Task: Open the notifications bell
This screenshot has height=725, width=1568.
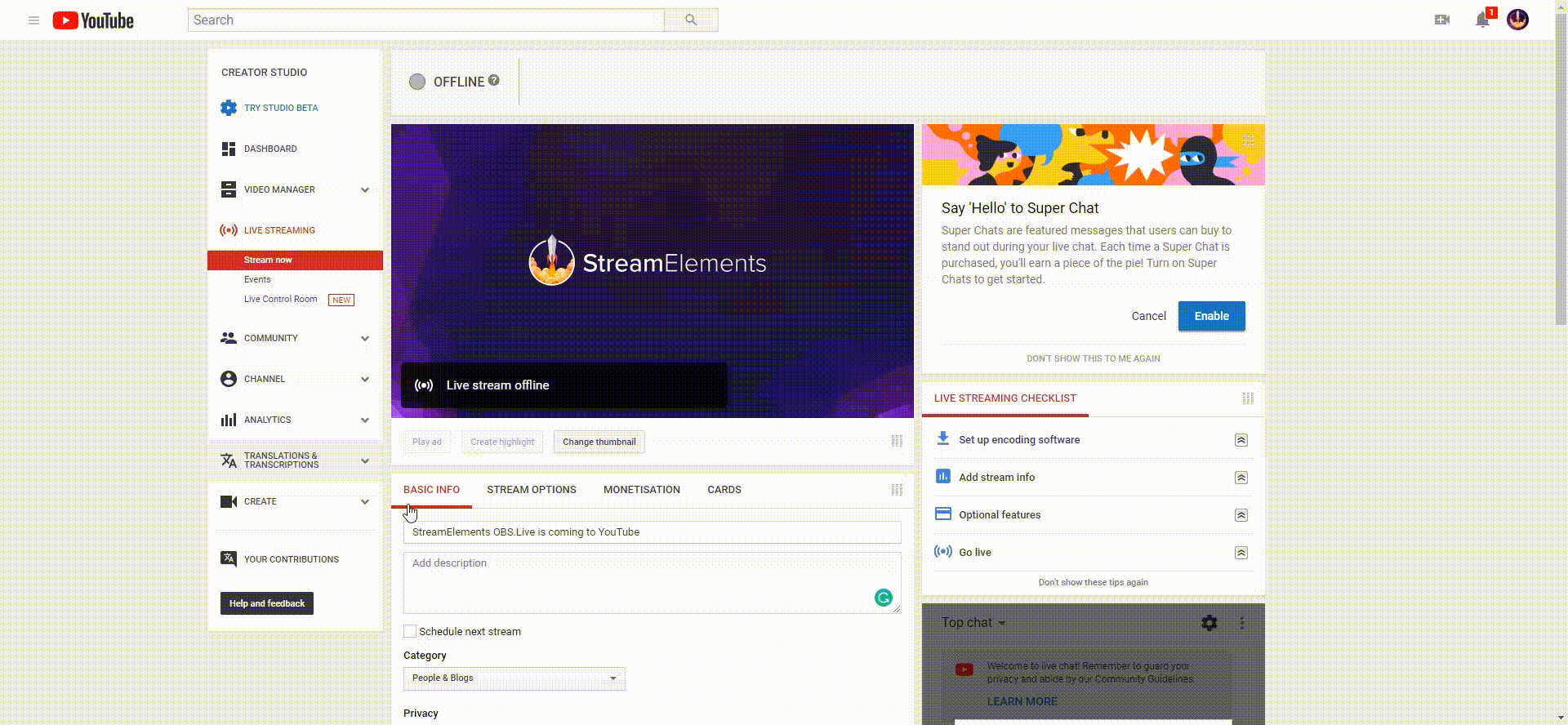Action: pyautogui.click(x=1482, y=20)
